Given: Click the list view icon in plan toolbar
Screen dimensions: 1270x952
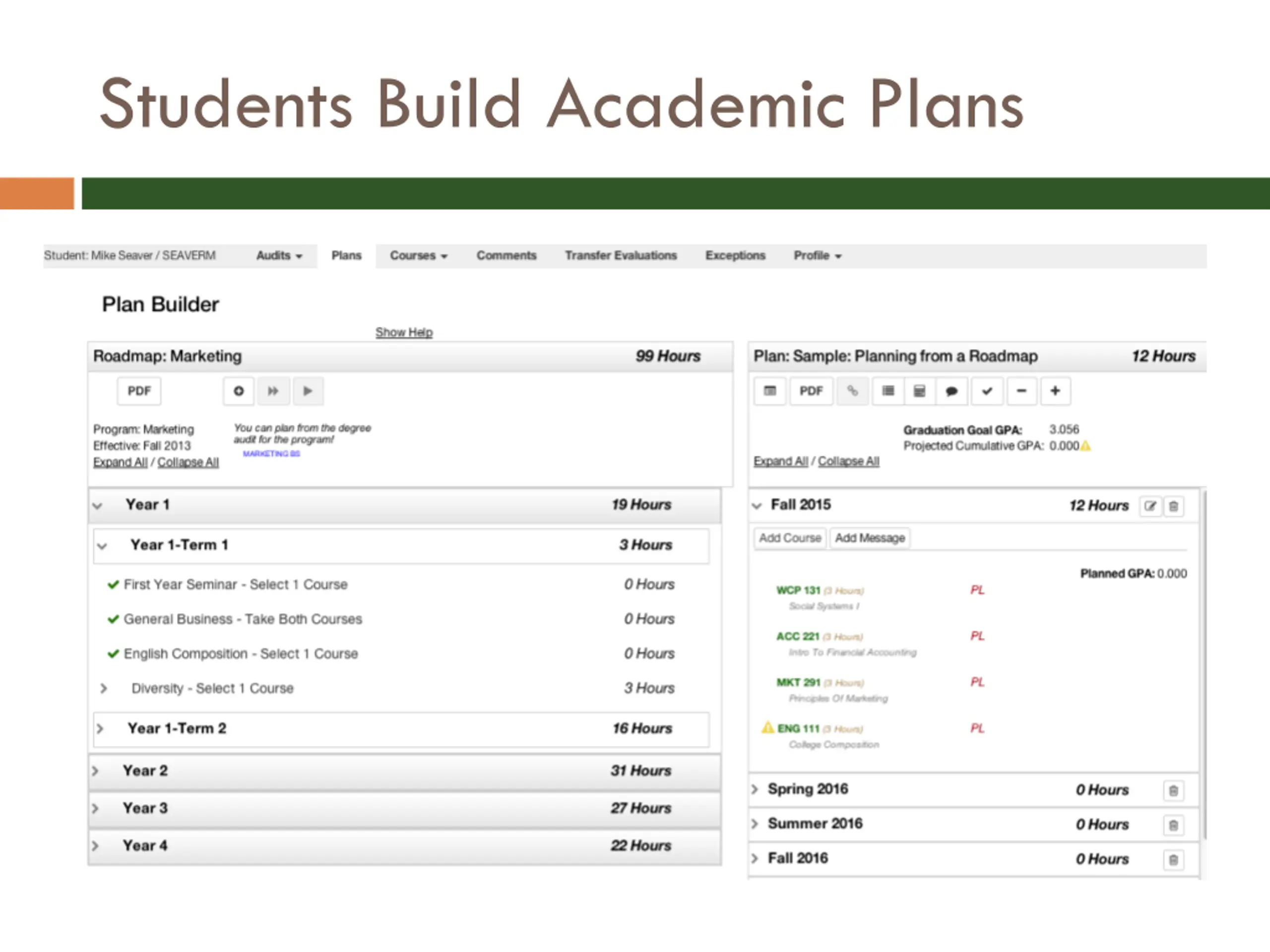Looking at the screenshot, I should (x=888, y=391).
